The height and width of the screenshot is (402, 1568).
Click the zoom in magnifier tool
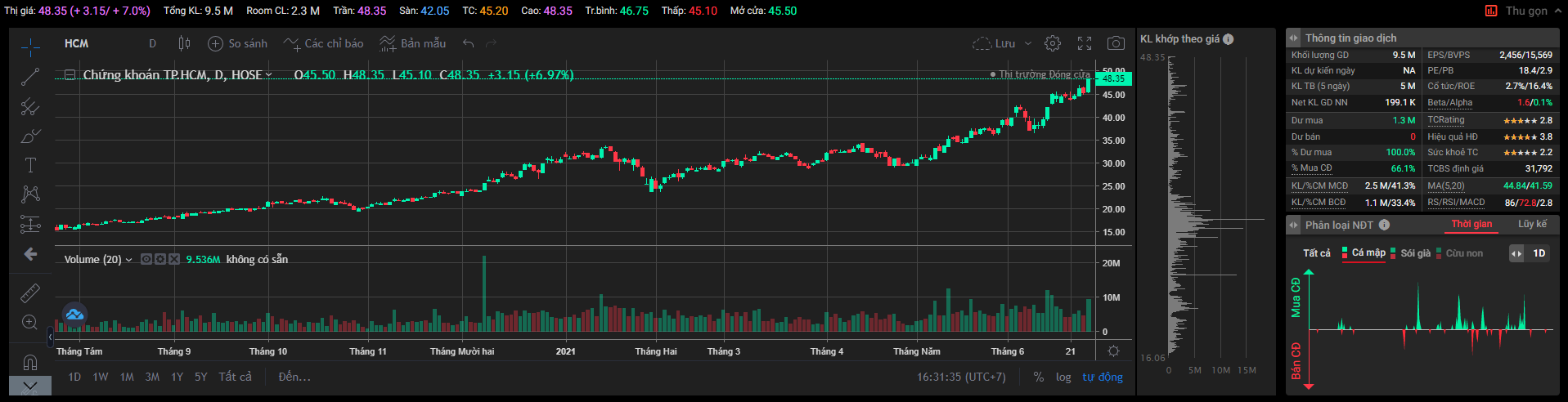[30, 322]
